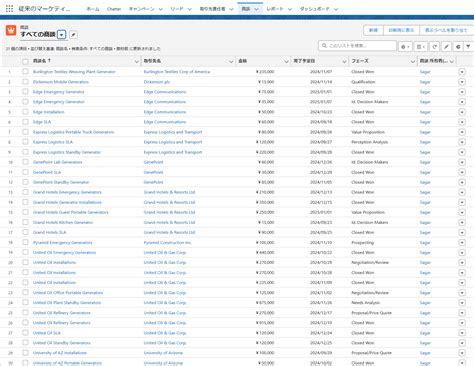This screenshot has width=474, height=366.
Task: Open row actions for University of AZ Installations
Action: pos(462,353)
